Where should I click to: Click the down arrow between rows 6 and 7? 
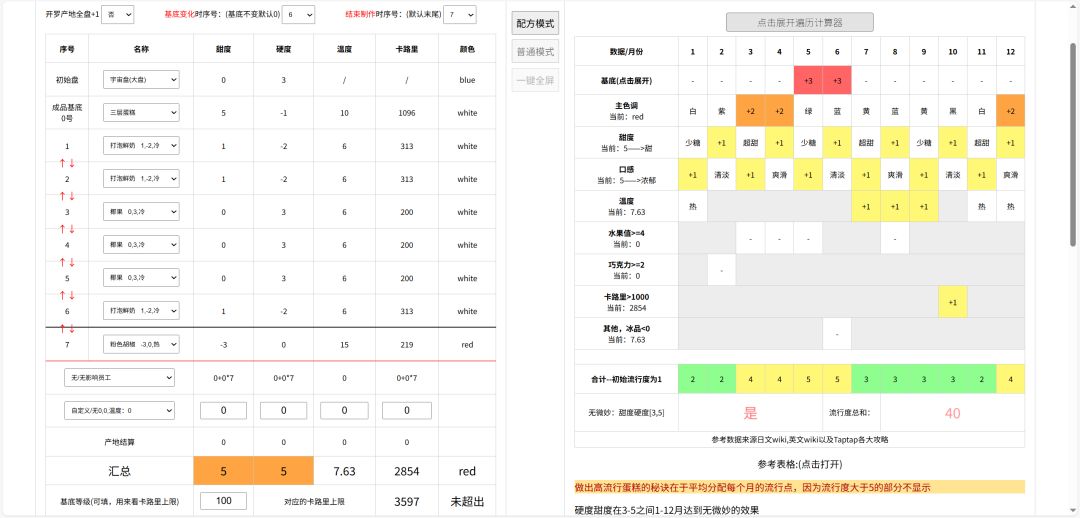[x=72, y=328]
